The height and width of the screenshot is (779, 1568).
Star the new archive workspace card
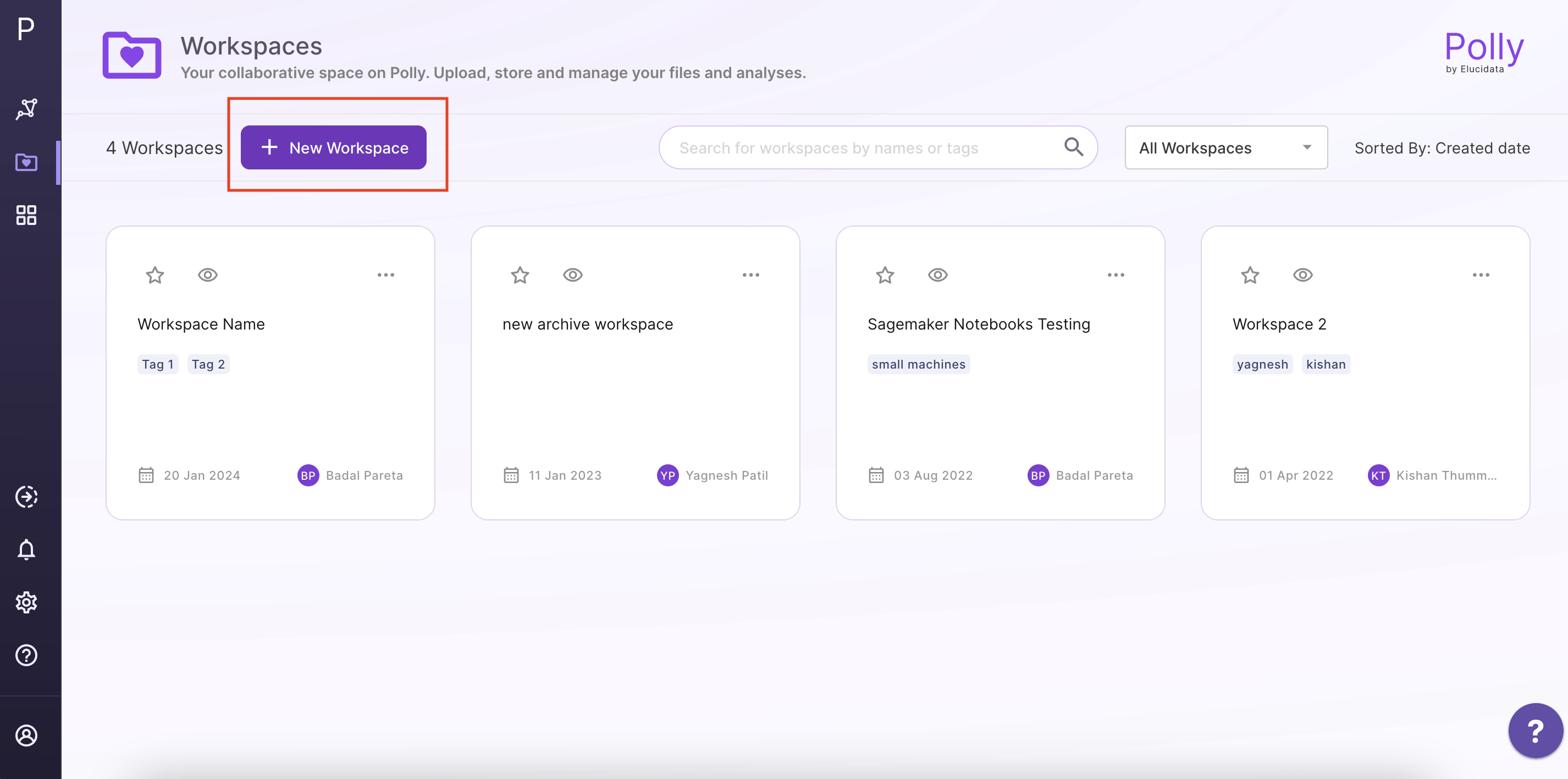(520, 275)
